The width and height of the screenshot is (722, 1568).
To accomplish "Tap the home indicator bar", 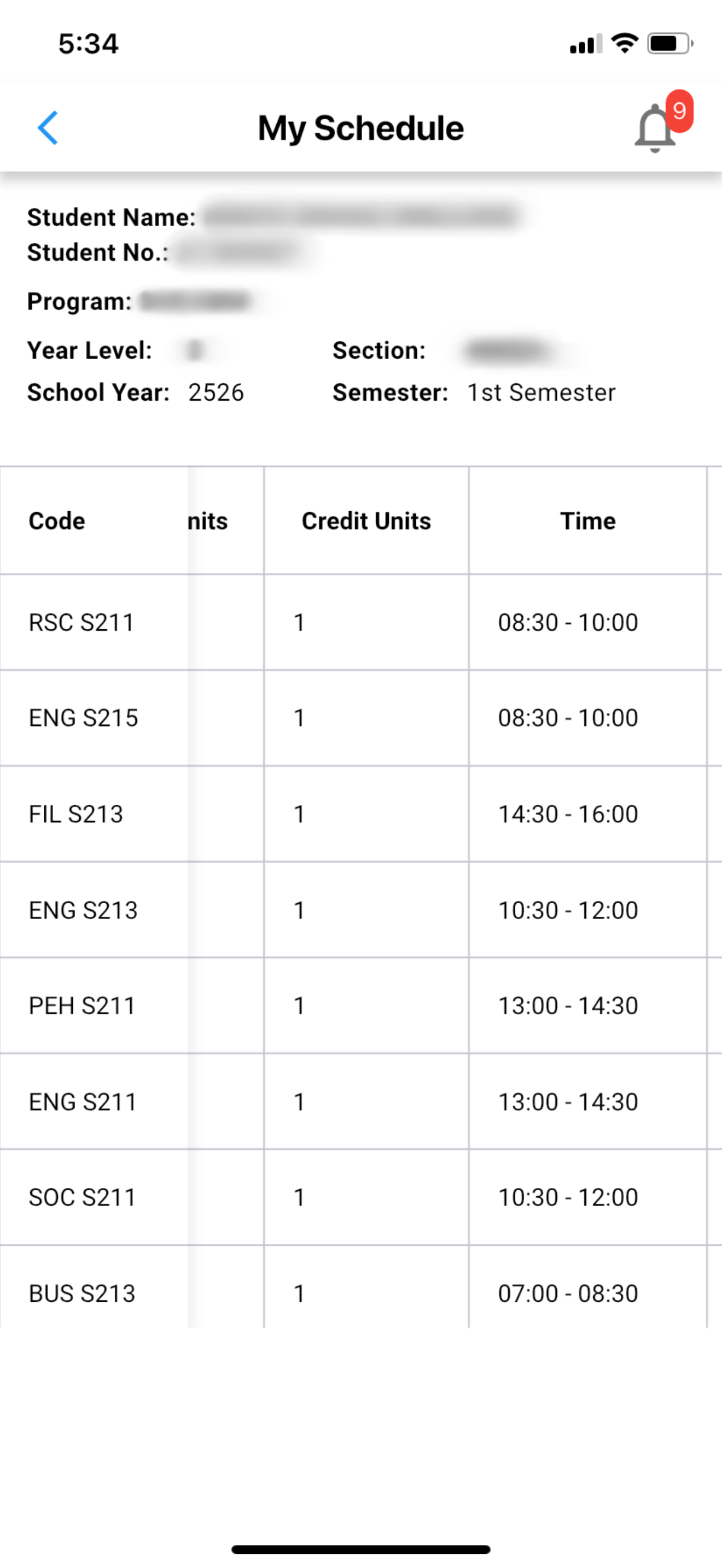I will click(x=361, y=1549).
